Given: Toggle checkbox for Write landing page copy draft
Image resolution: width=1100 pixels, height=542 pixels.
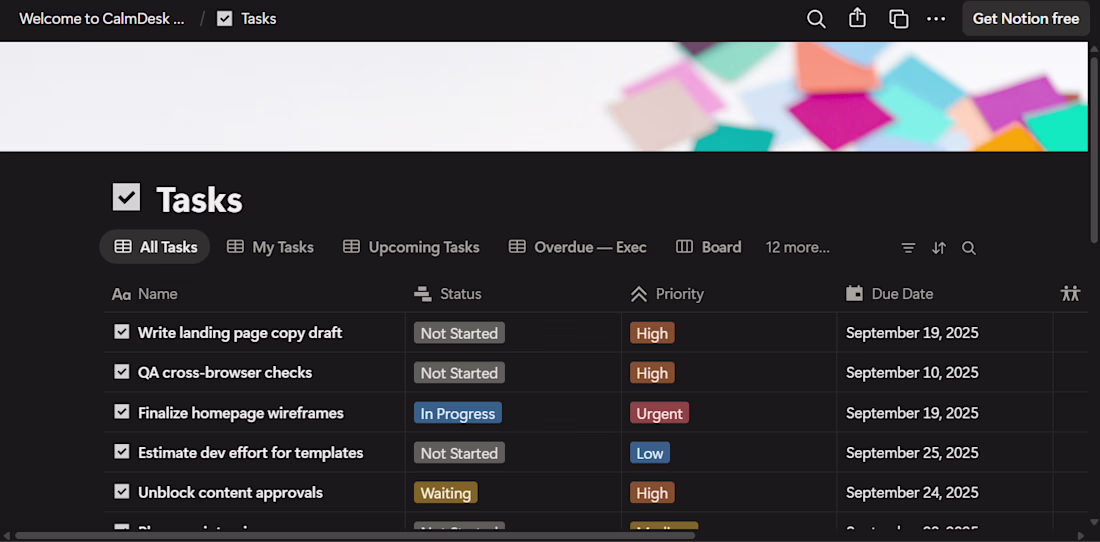Looking at the screenshot, I should point(122,332).
